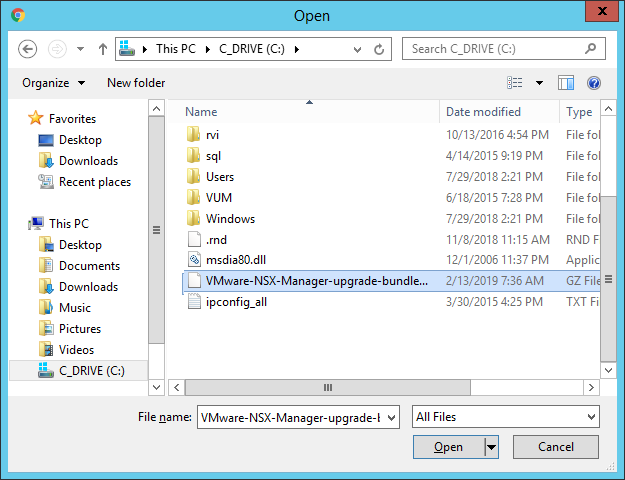Select the VUM folder icon
This screenshot has height=480, width=625.
(x=193, y=197)
